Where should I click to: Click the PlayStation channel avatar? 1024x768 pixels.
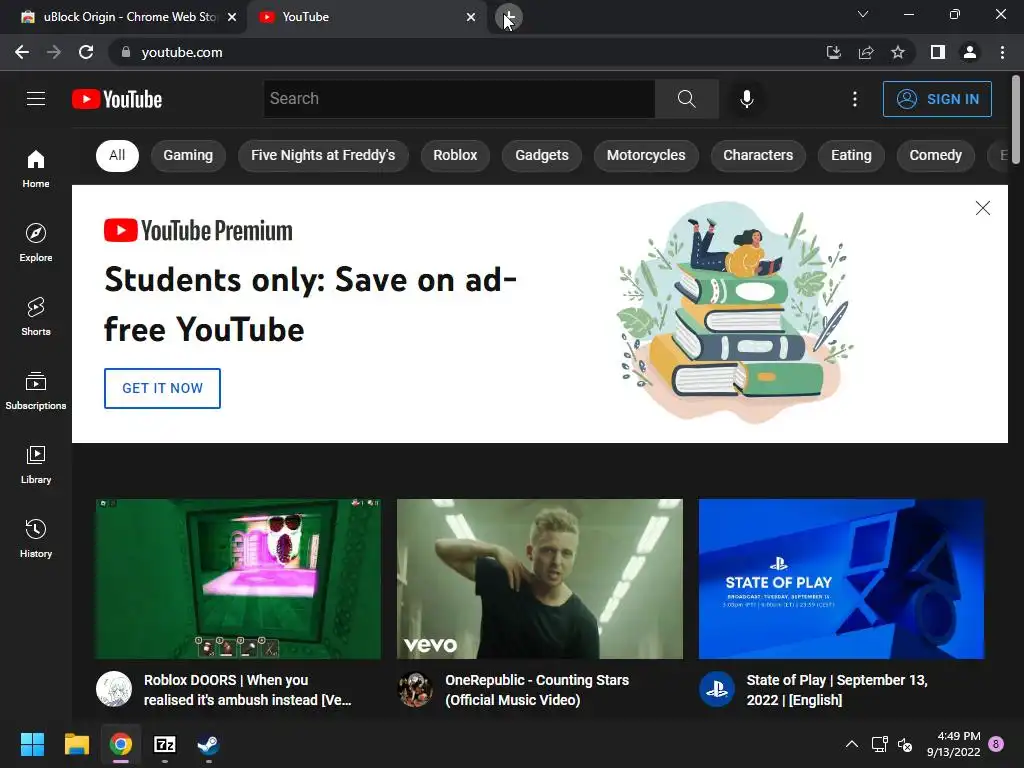point(716,689)
